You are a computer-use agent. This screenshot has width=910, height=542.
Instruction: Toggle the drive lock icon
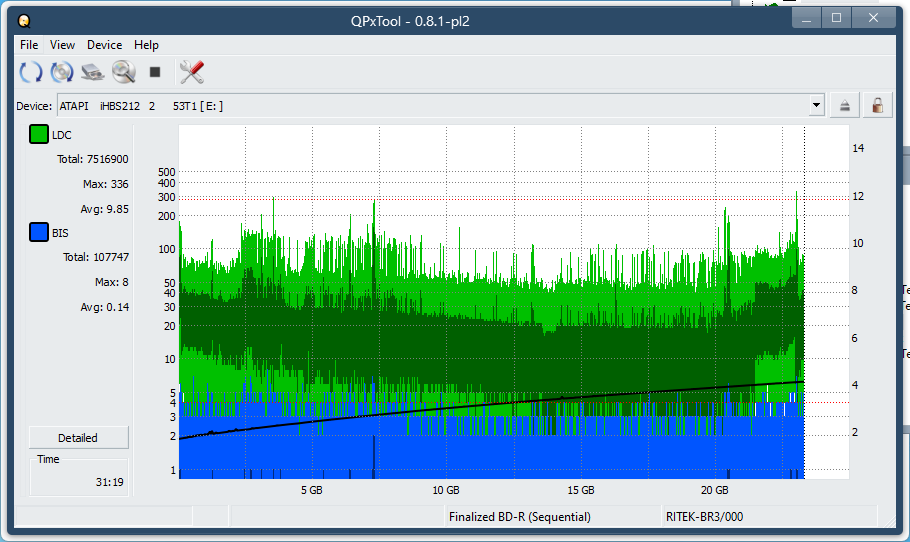click(x=878, y=106)
